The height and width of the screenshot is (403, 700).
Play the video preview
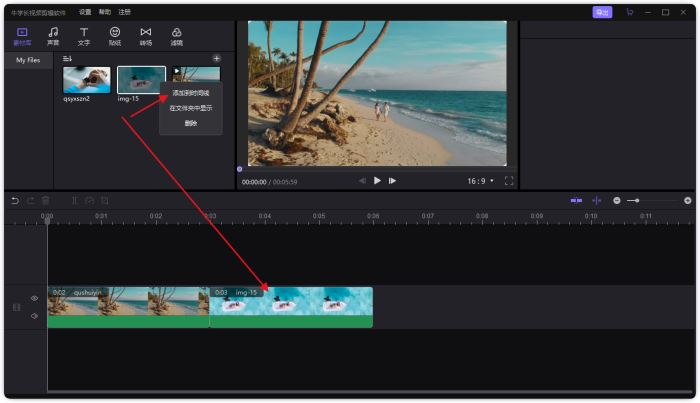coord(377,181)
